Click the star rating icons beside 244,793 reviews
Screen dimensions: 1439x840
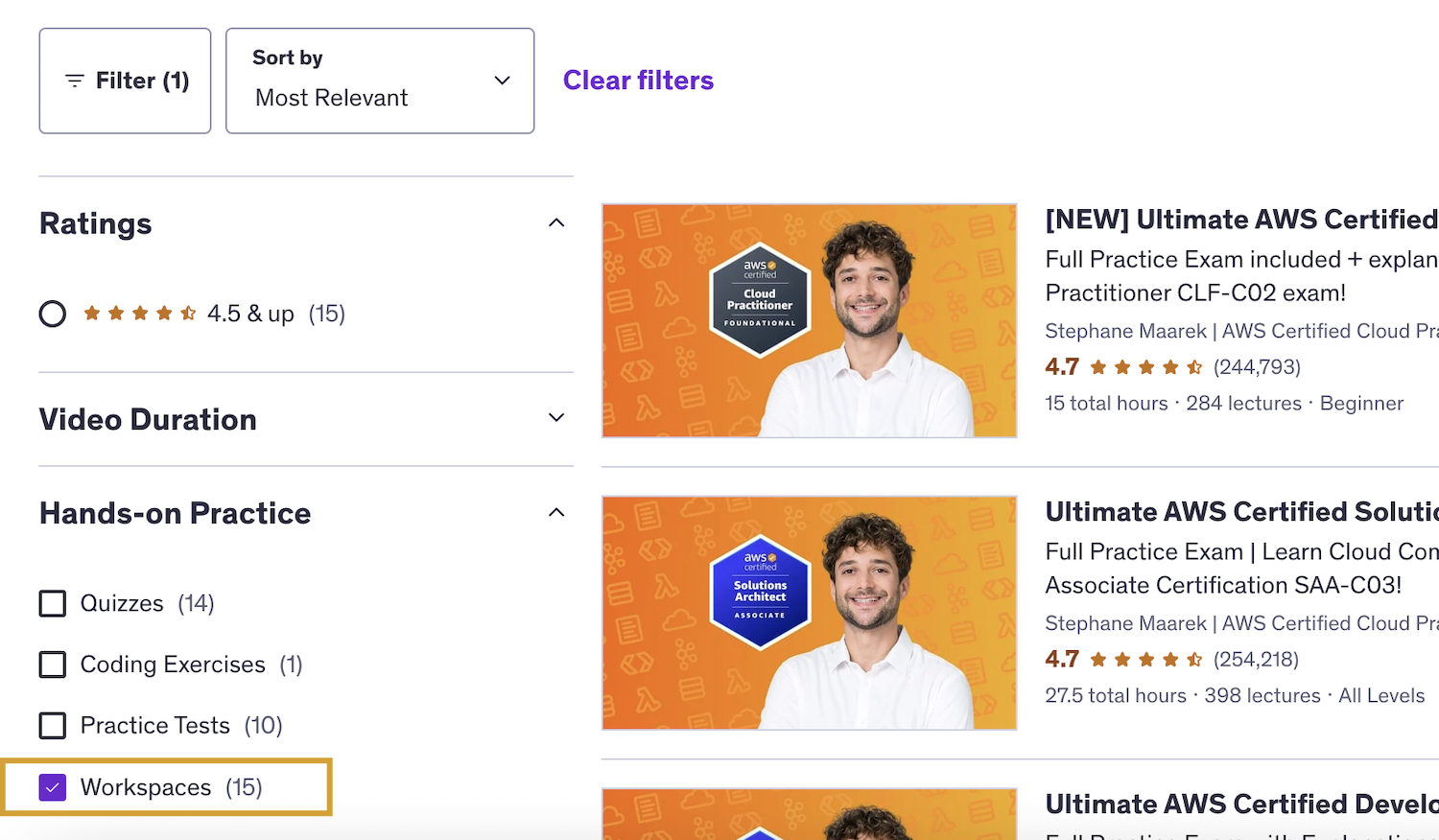click(x=1146, y=367)
